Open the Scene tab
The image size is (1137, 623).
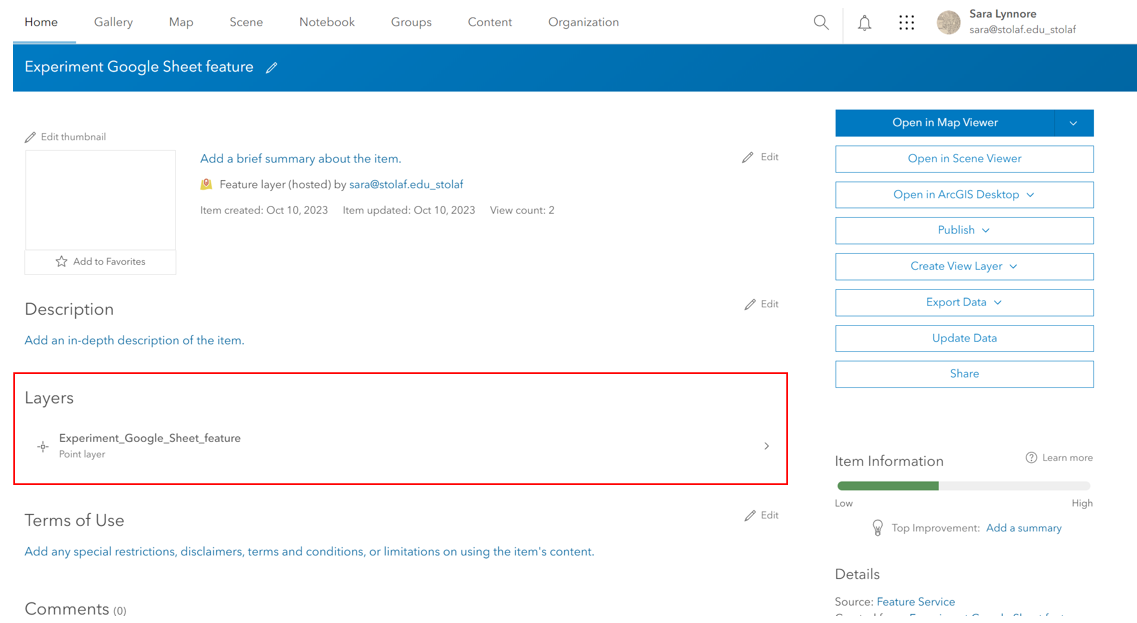tap(247, 22)
